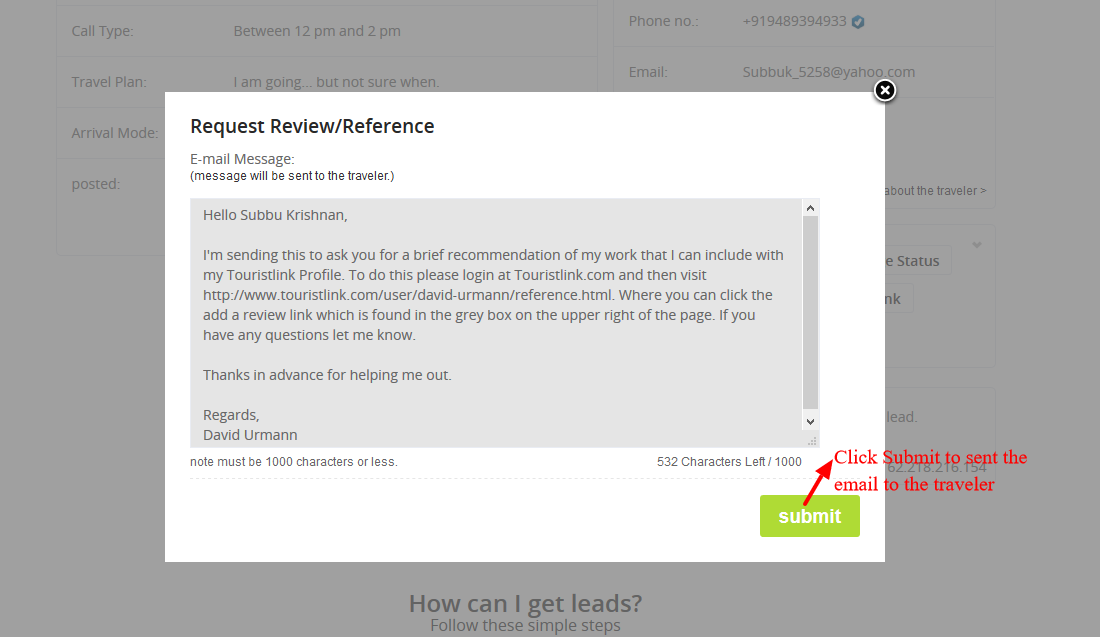This screenshot has height=637, width=1100.
Task: Click the message box scroll up arrow
Action: (810, 208)
